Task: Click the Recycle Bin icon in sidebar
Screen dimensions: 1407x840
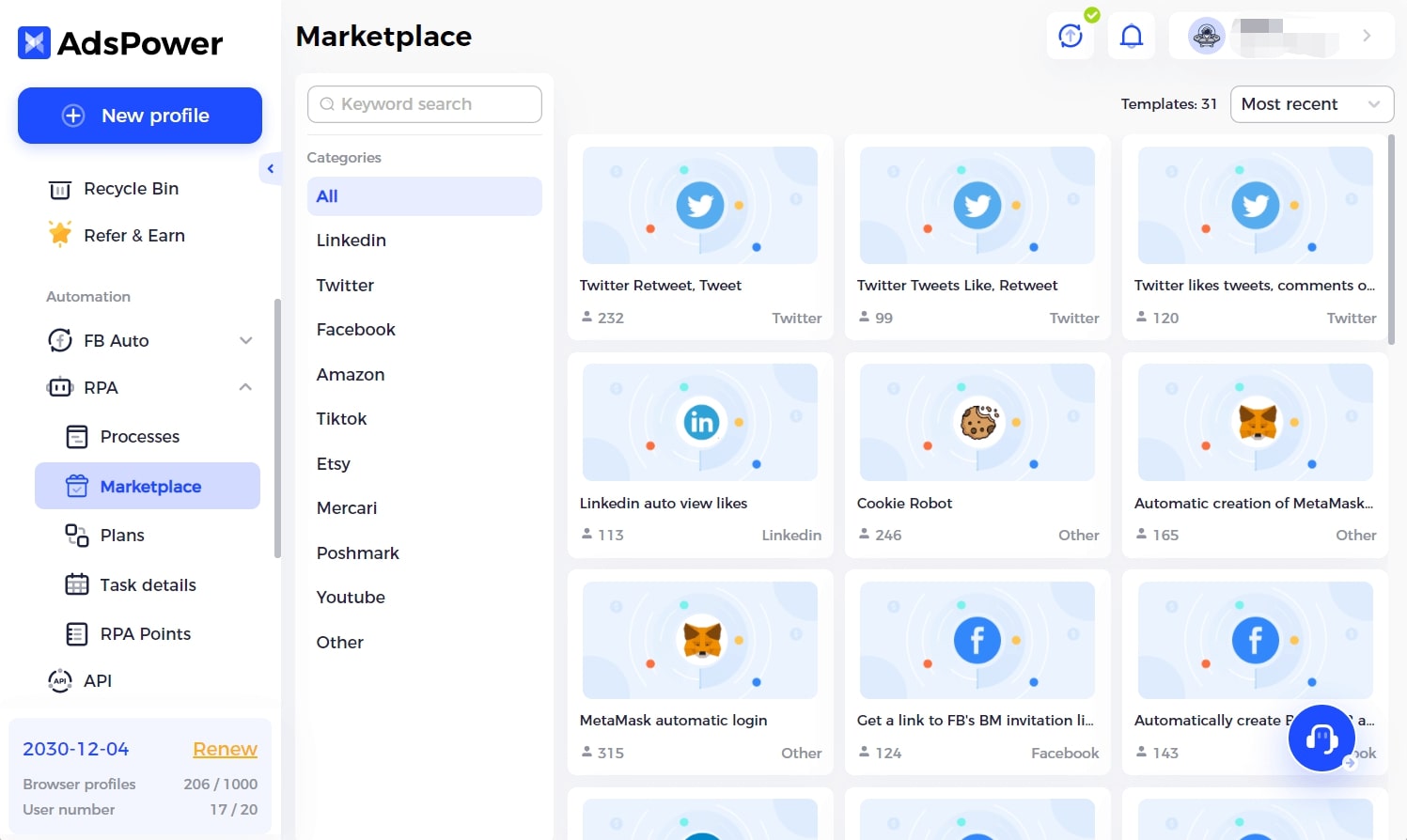Action: click(60, 190)
